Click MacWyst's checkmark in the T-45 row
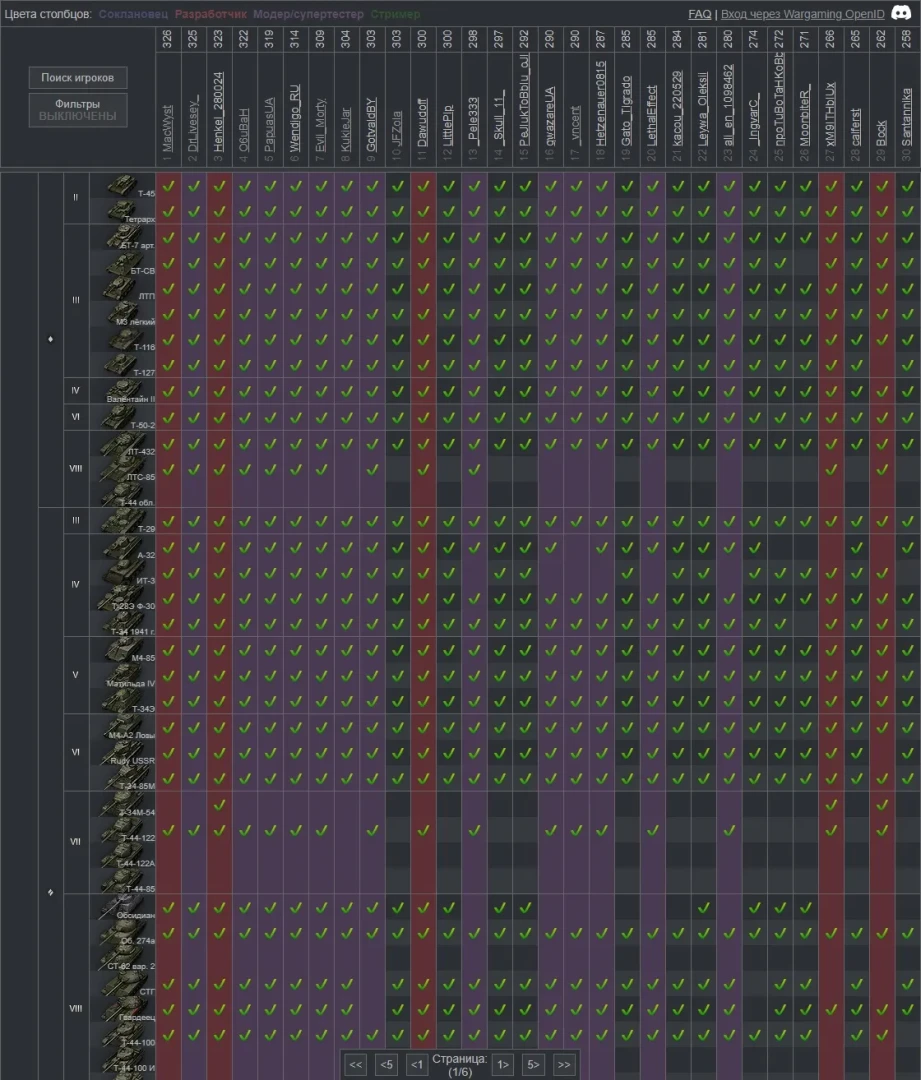This screenshot has height=1080, width=921. point(169,186)
